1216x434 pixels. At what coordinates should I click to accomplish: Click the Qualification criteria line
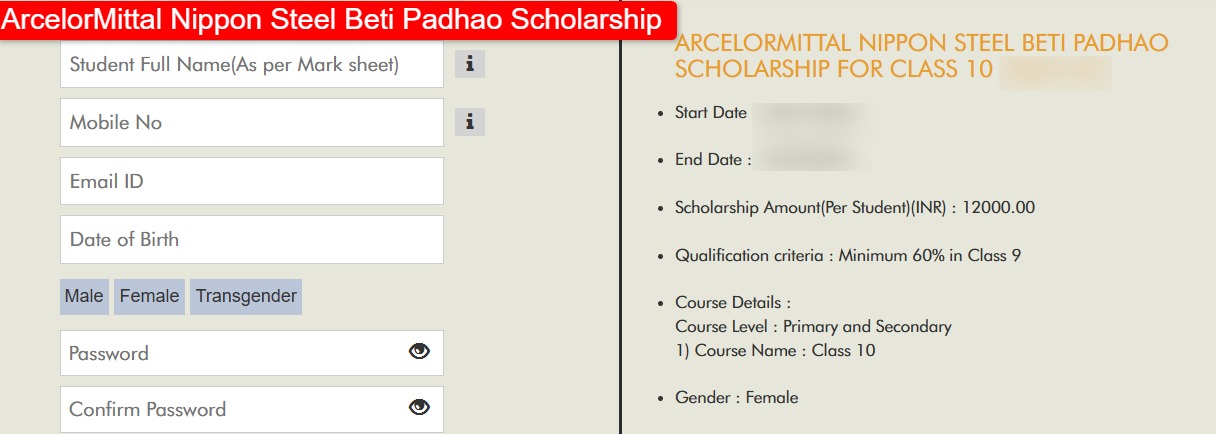847,255
